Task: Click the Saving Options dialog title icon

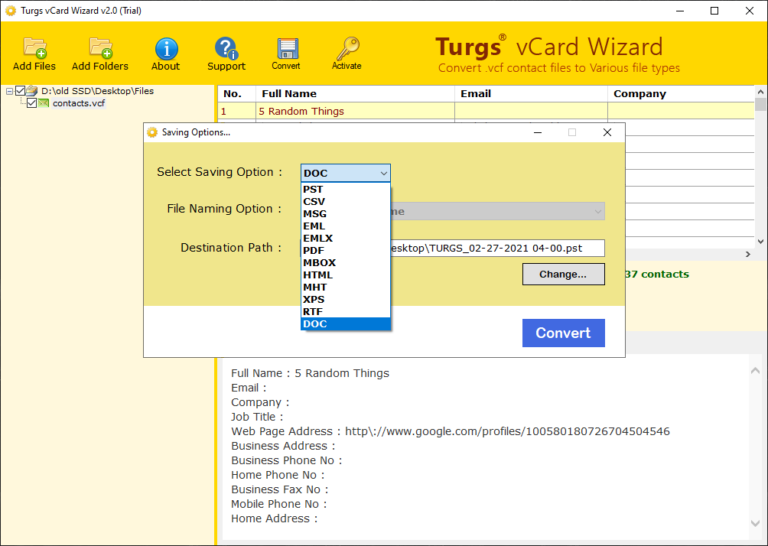Action: tap(152, 132)
